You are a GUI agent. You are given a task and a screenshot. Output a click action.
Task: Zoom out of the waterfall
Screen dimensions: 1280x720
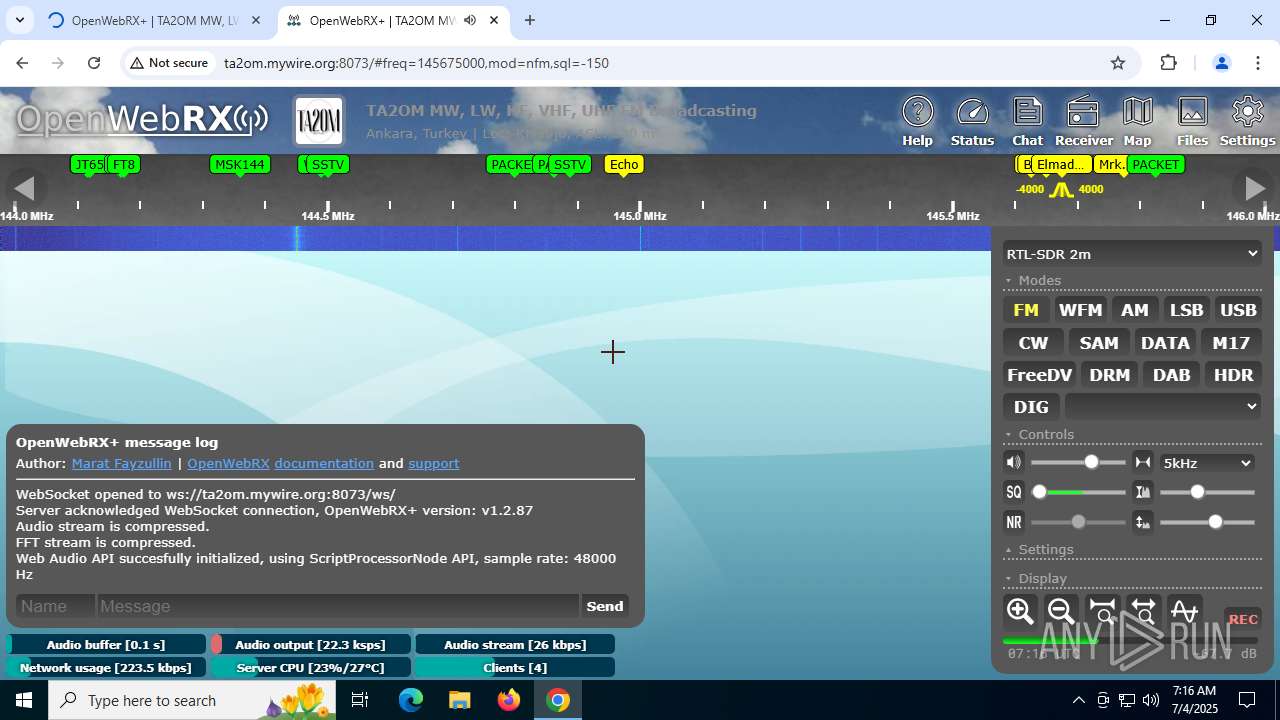pos(1061,611)
